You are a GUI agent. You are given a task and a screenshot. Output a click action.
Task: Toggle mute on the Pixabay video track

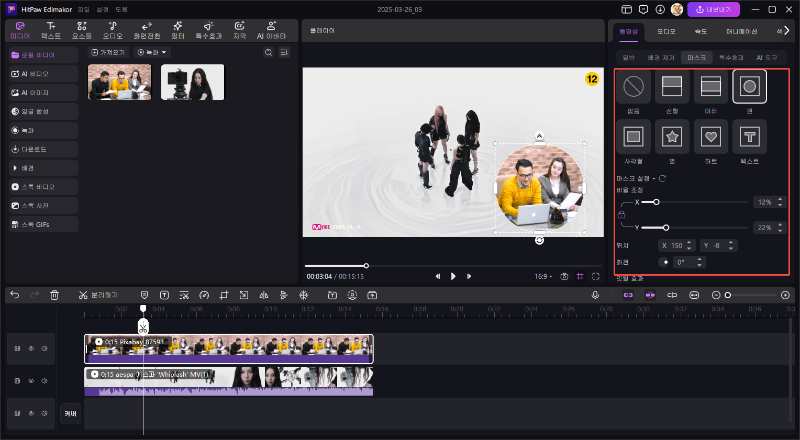pos(44,348)
